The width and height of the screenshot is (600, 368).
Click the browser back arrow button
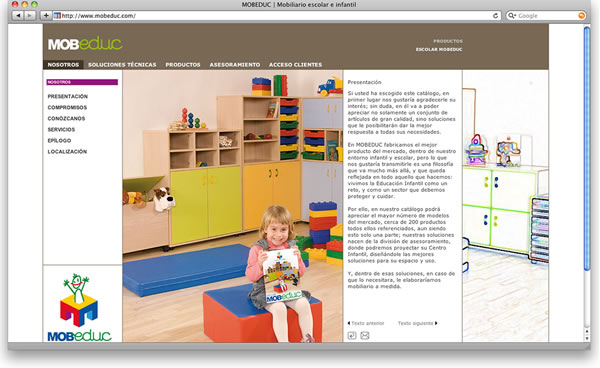point(18,16)
